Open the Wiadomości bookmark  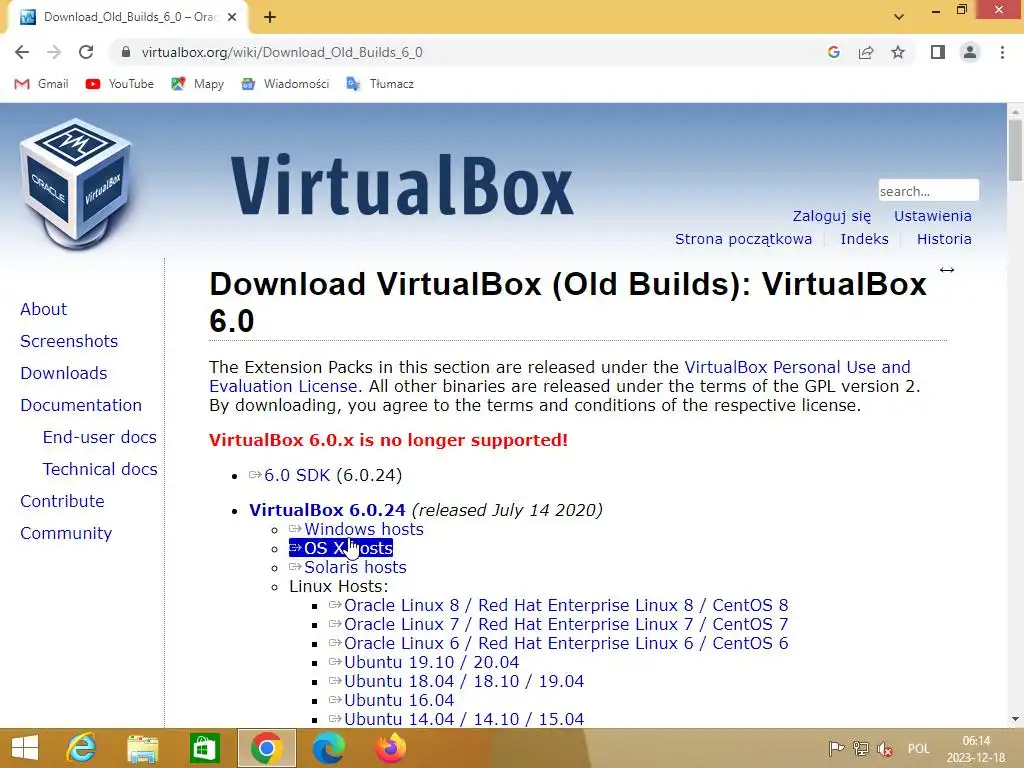coord(285,84)
